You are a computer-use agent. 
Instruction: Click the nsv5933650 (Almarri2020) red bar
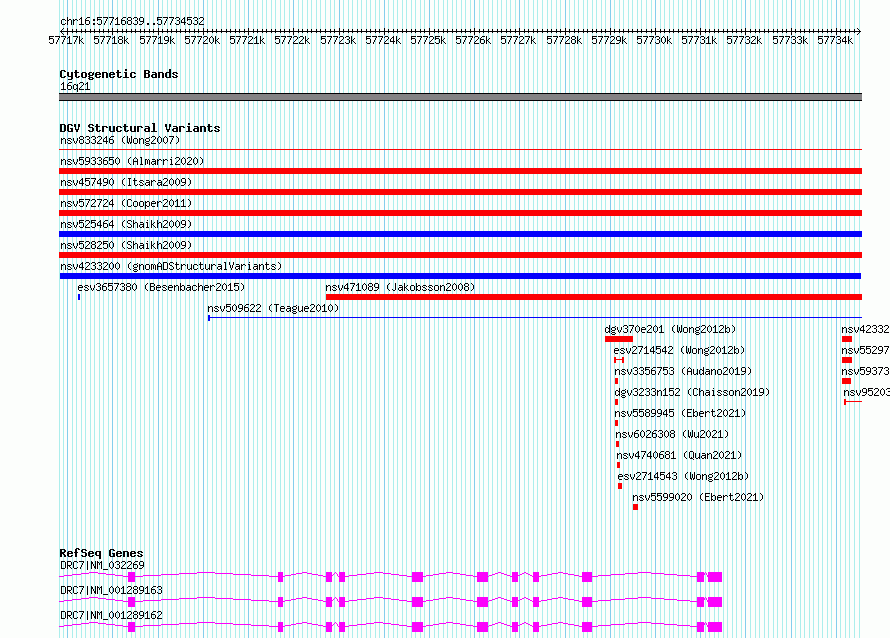[460, 171]
